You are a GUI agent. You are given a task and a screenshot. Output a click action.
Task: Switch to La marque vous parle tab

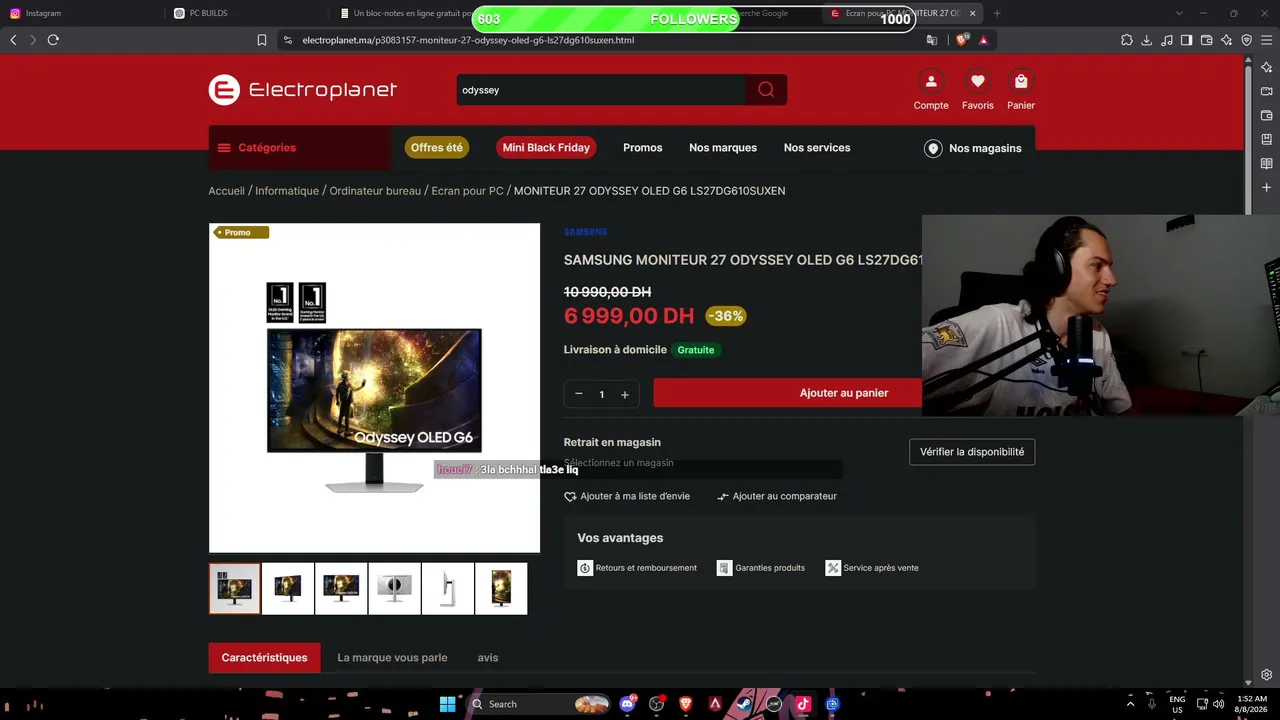[392, 658]
